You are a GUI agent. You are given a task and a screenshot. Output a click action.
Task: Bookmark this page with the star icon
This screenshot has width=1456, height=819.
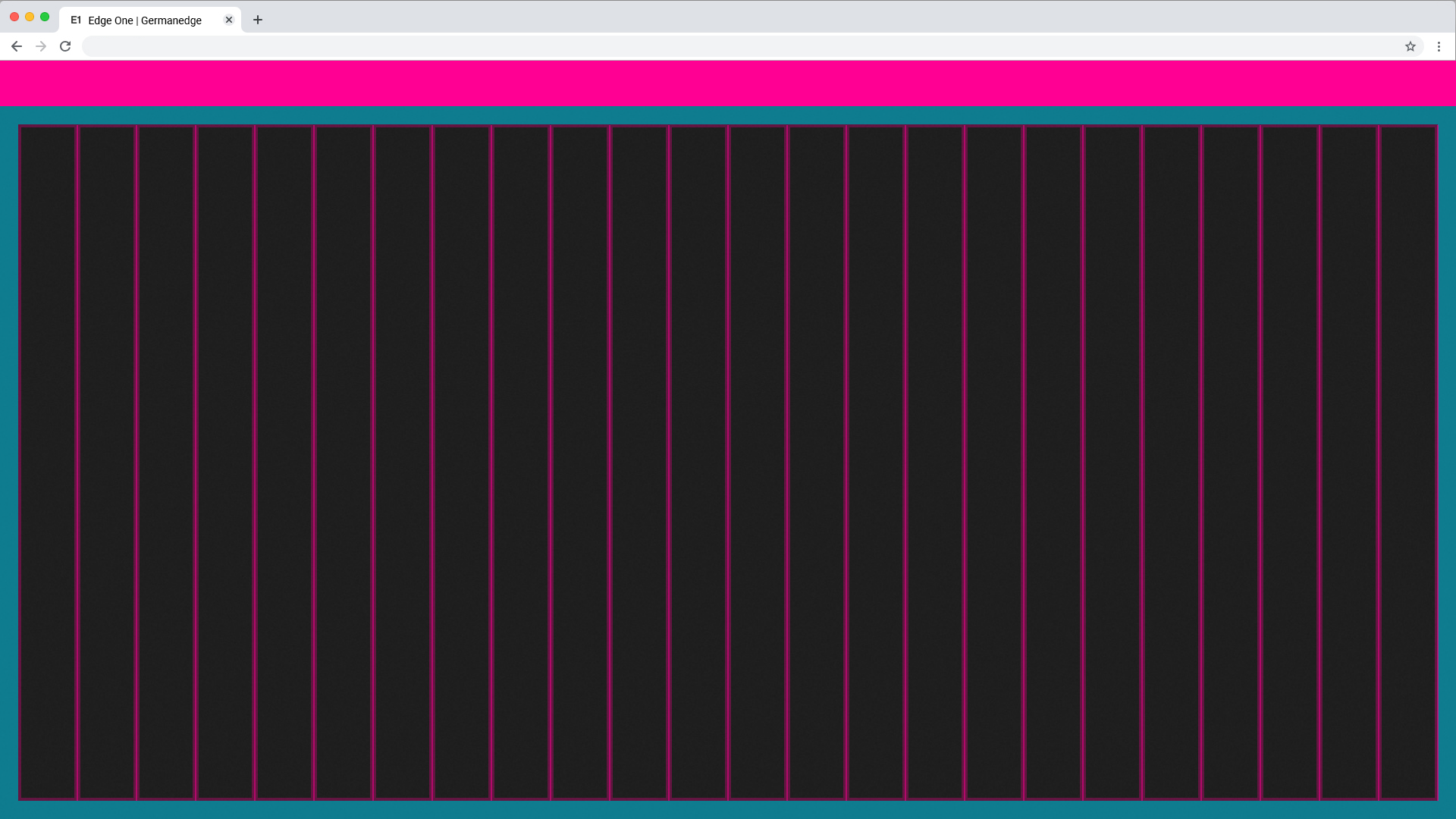[x=1410, y=46]
